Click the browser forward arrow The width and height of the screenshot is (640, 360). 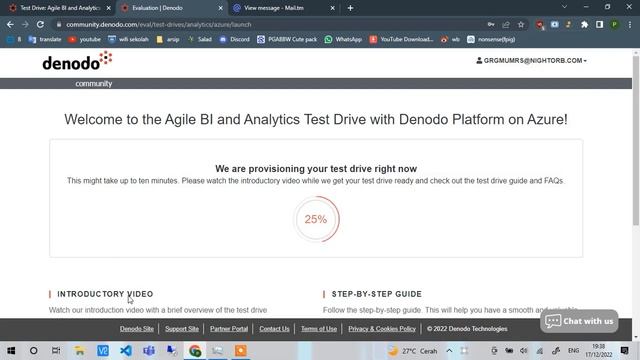tap(25, 24)
